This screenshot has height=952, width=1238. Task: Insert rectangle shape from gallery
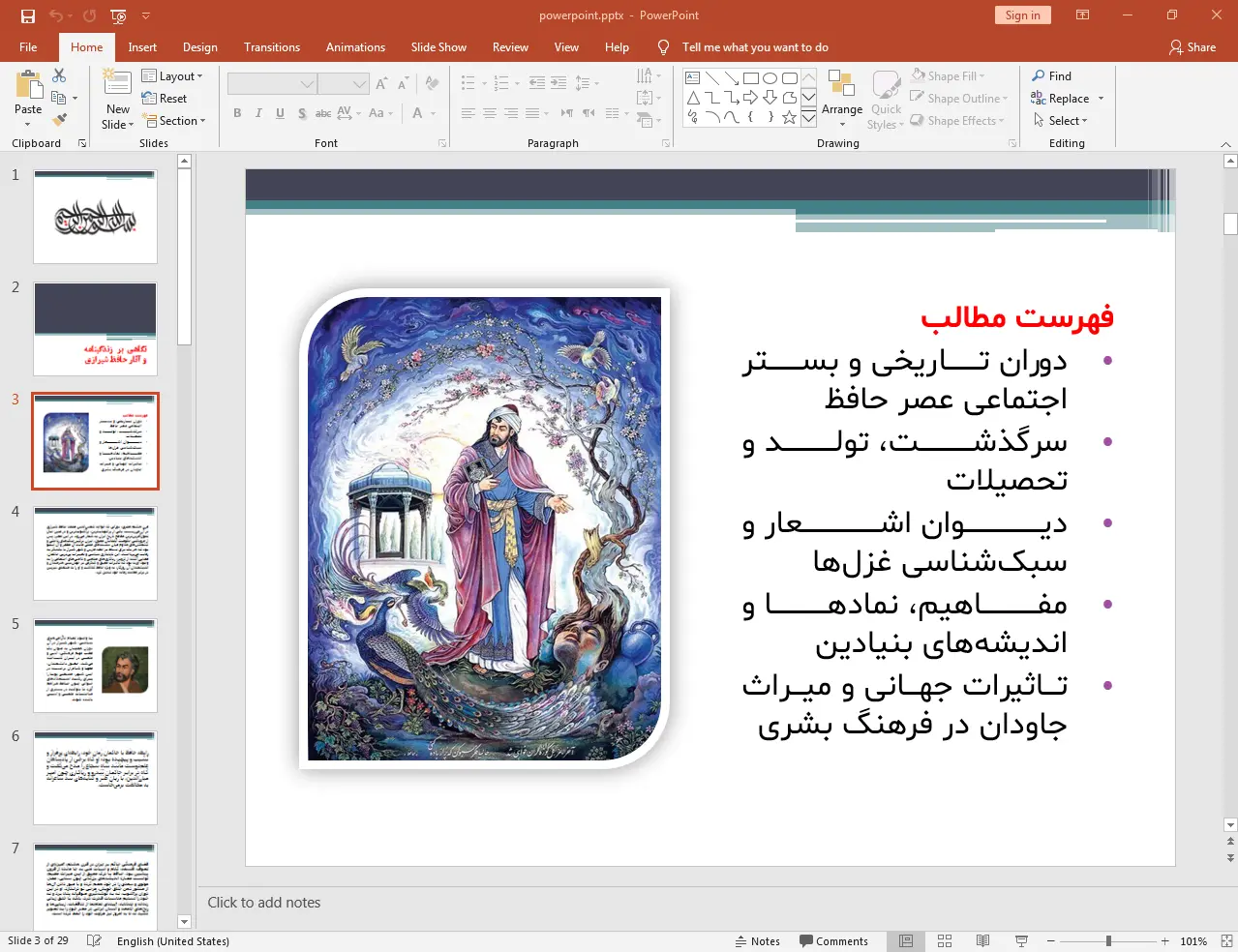click(x=751, y=78)
